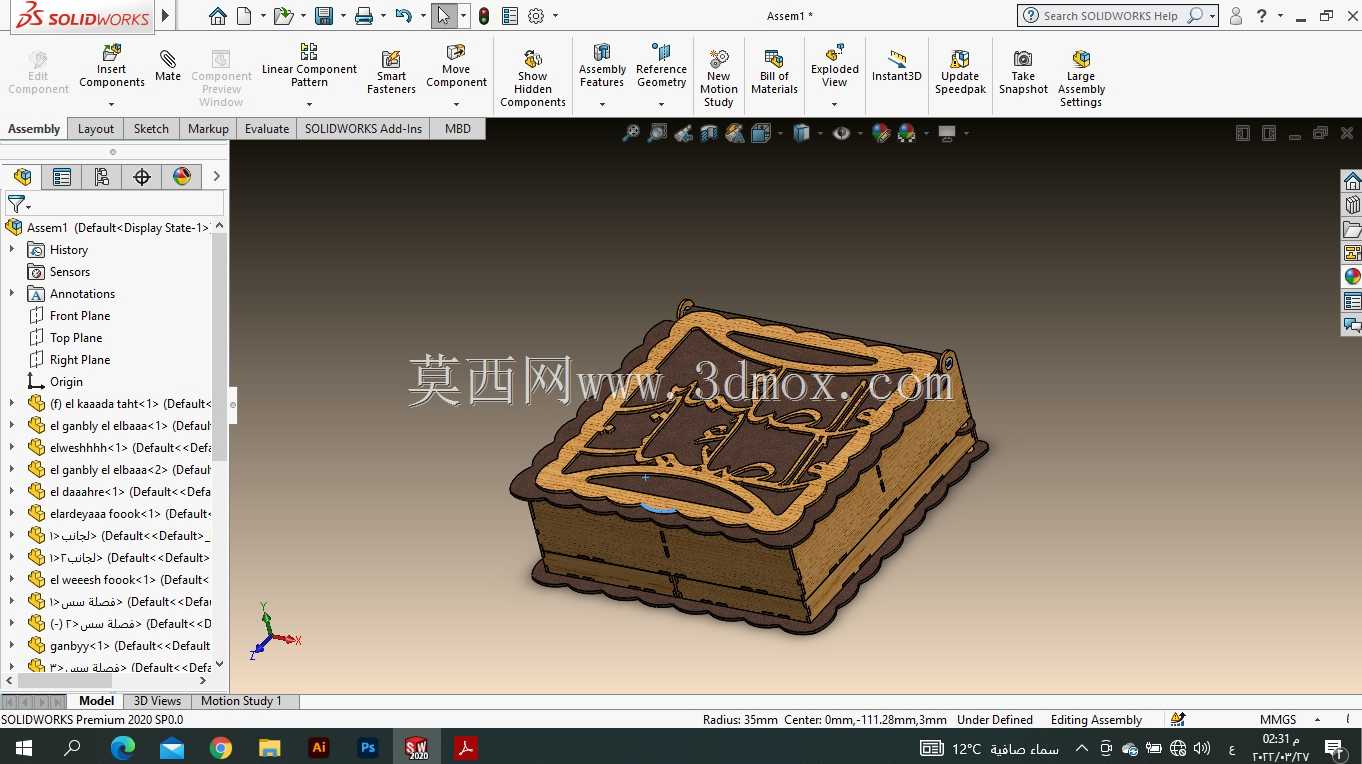The width and height of the screenshot is (1362, 764).
Task: Open the DisplayManager panel tab
Action: (182, 177)
